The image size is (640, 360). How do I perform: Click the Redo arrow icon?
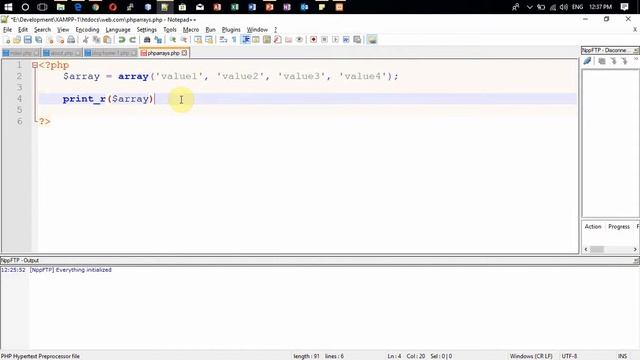point(132,40)
